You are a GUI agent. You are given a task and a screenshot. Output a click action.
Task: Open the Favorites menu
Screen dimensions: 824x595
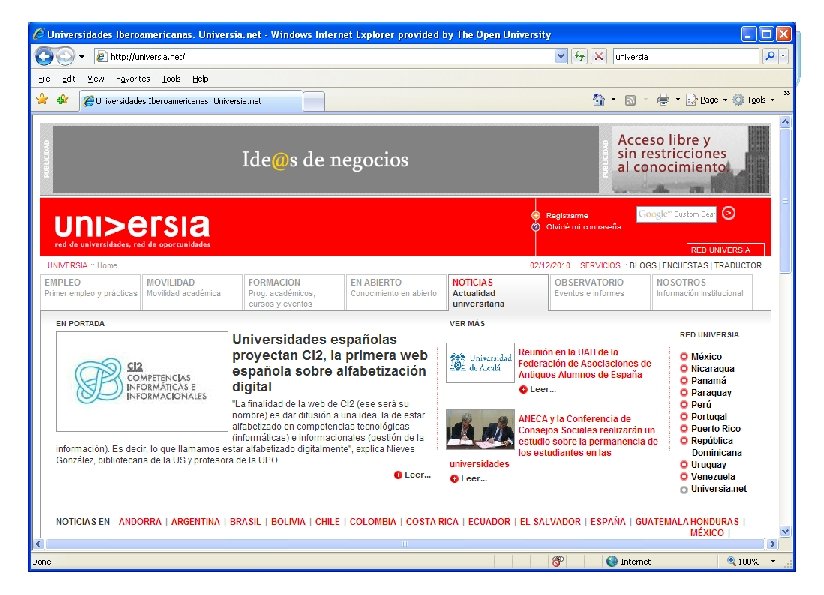(x=133, y=79)
